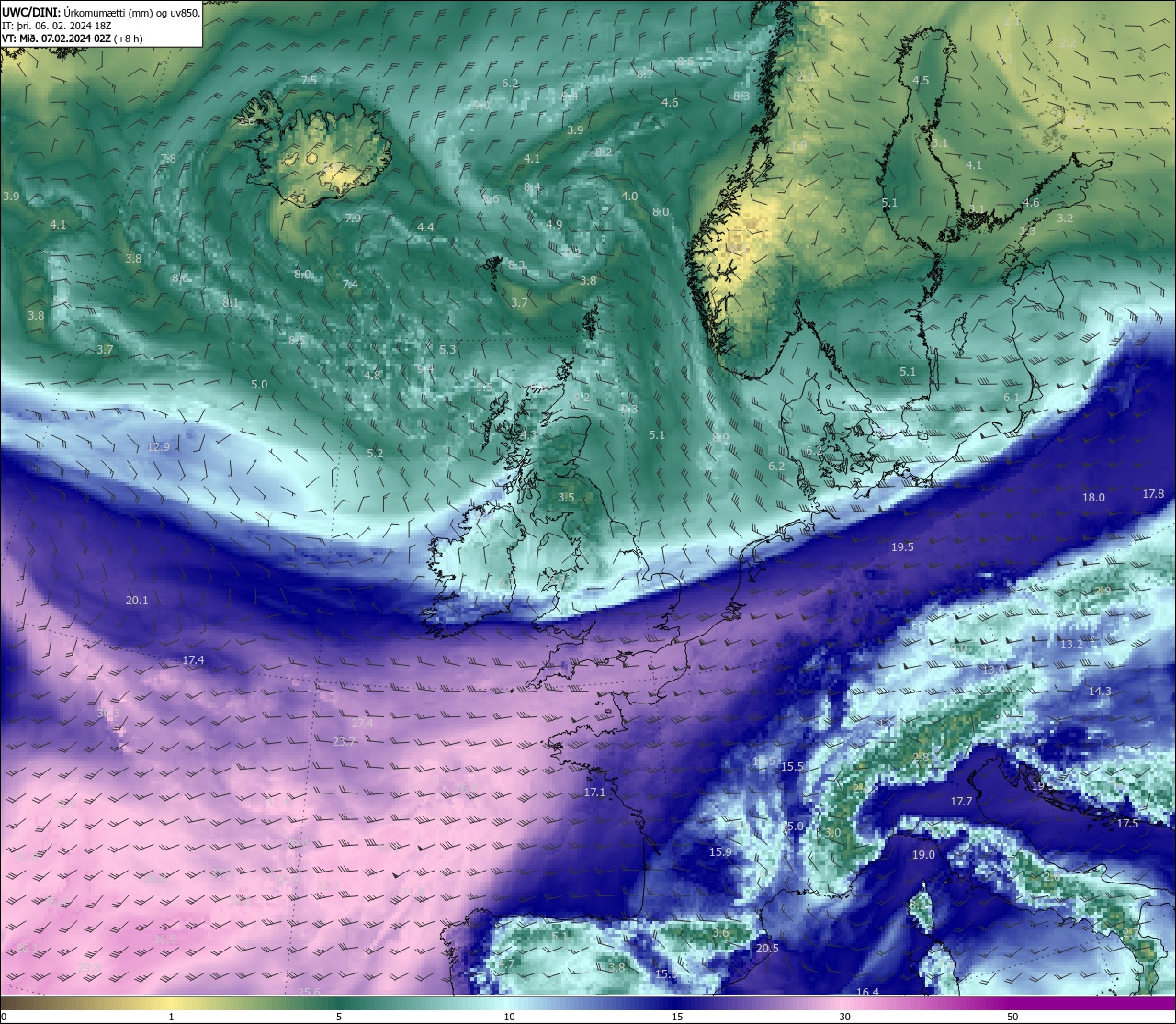Click the legend tick label 15

point(677,1016)
